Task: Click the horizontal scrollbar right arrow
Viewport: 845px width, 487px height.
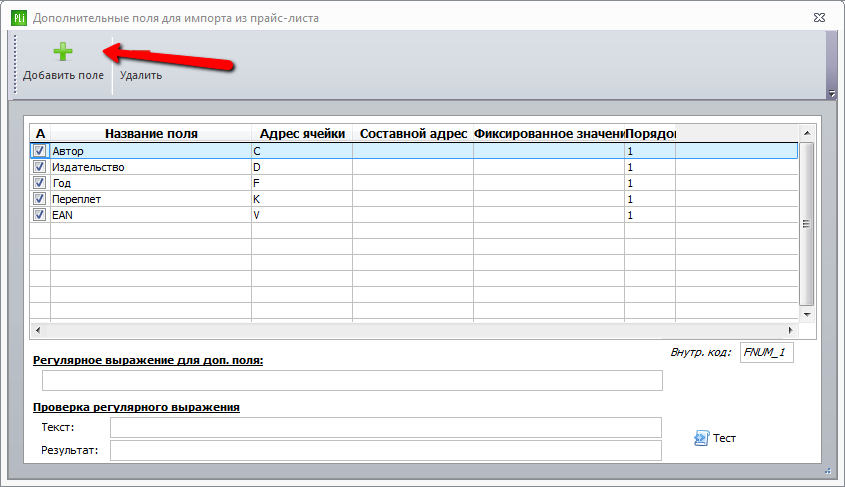Action: (x=791, y=330)
